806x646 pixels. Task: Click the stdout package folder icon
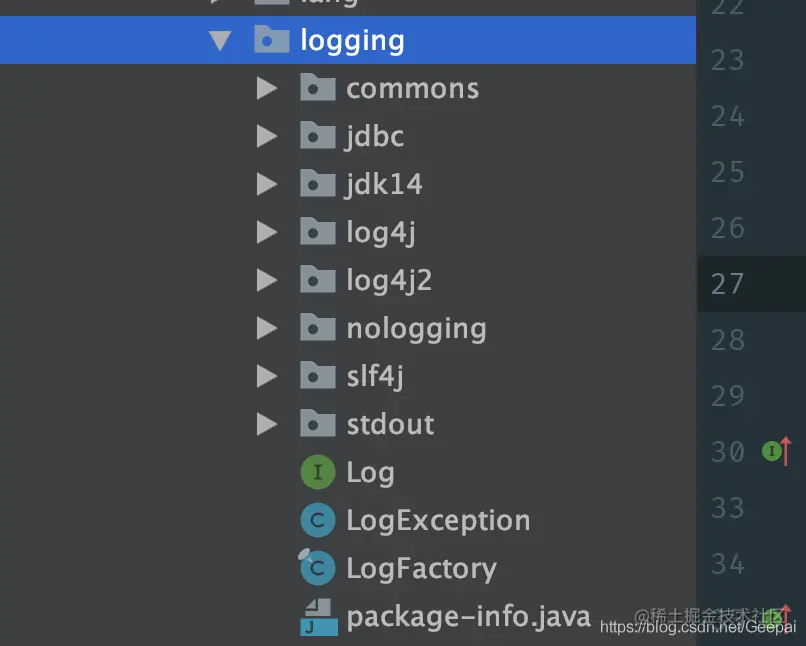(317, 423)
